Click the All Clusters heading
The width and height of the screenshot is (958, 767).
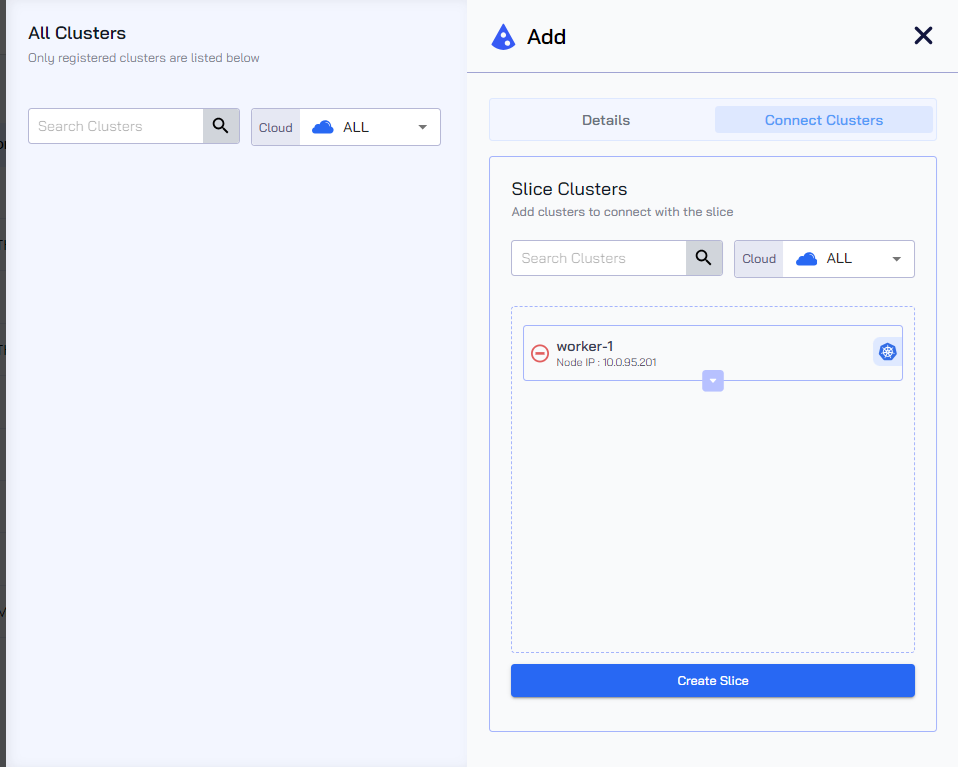tap(77, 33)
